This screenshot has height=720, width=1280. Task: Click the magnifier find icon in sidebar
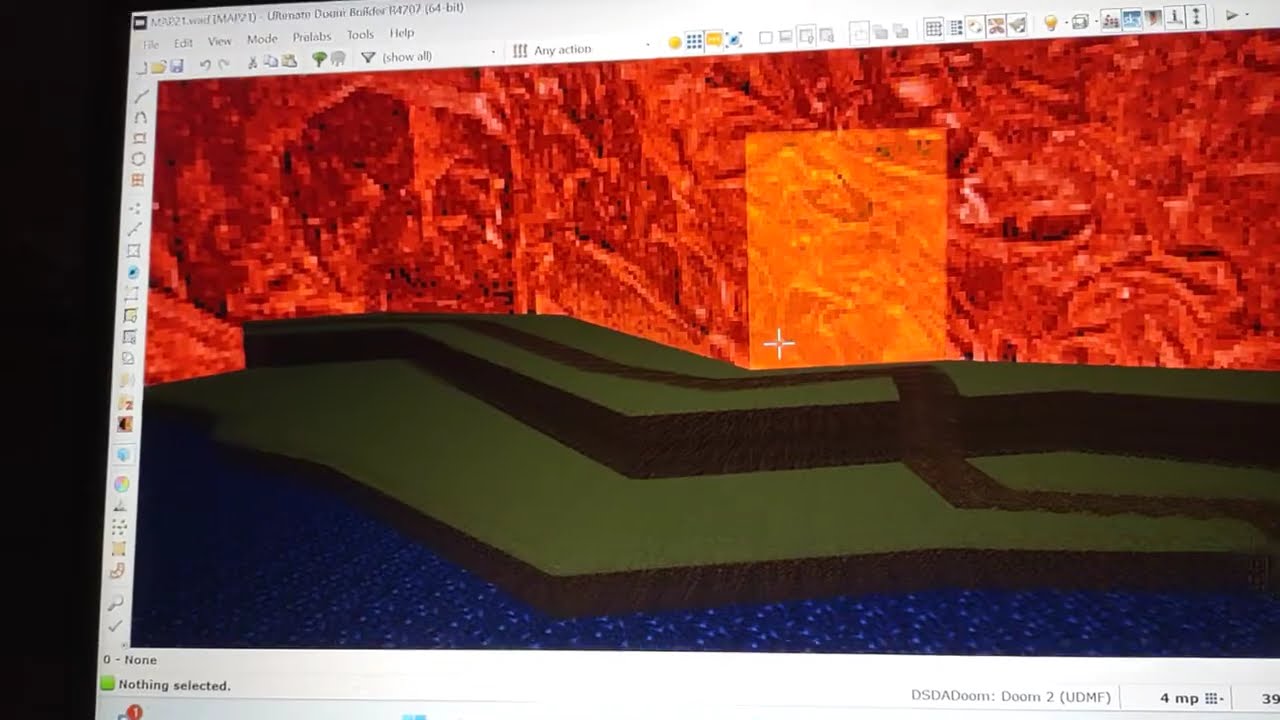[116, 604]
